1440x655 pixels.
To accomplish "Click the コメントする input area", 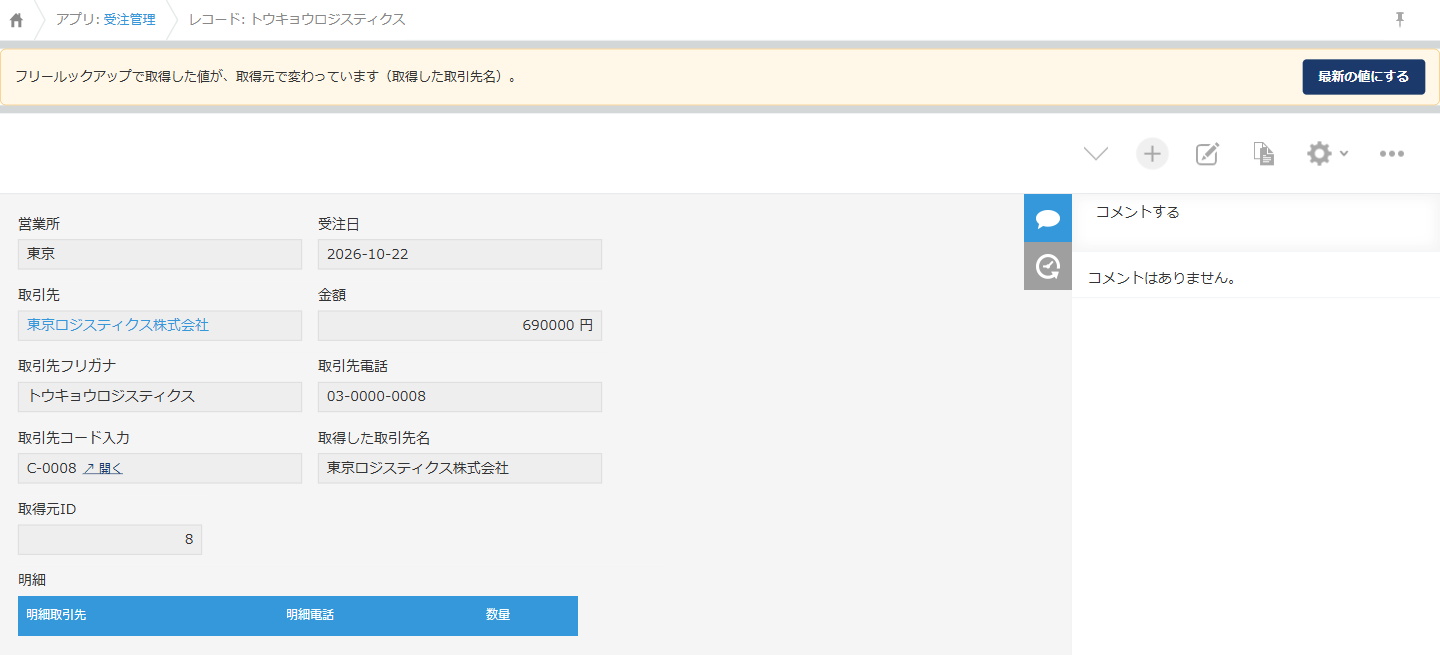I will 1256,221.
